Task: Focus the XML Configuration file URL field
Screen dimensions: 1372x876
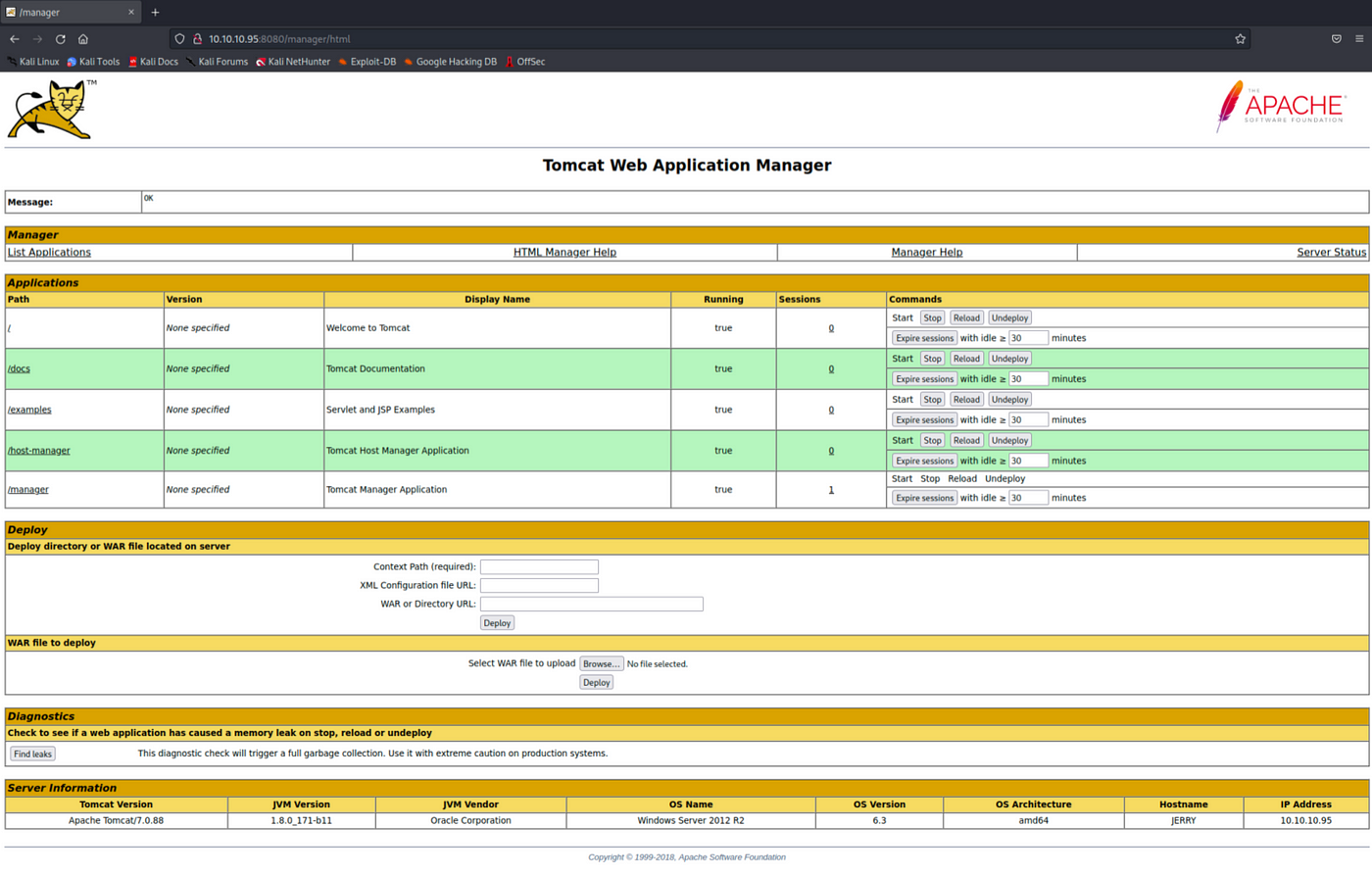Action: click(x=539, y=585)
